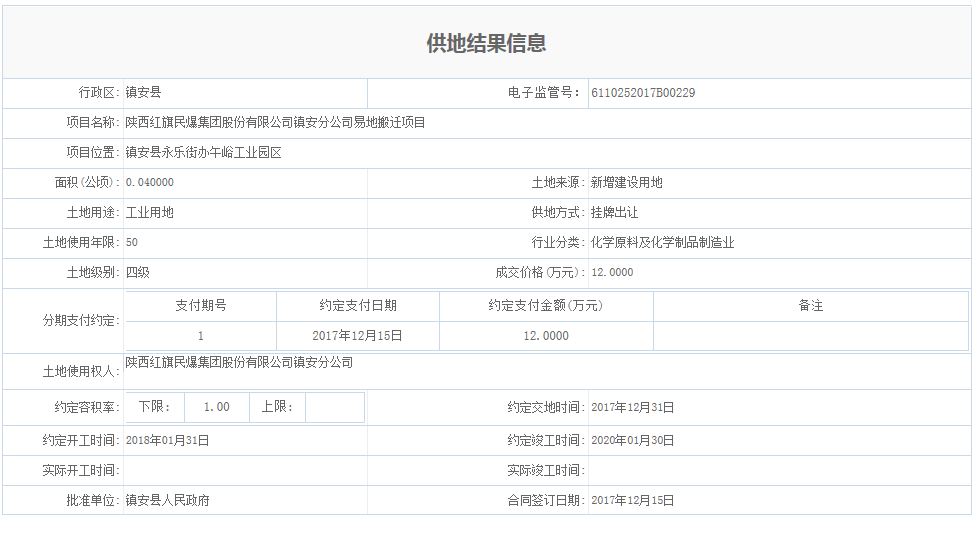Click the 供地方式 field label
Viewport: 980px width, 540px height.
558,212
